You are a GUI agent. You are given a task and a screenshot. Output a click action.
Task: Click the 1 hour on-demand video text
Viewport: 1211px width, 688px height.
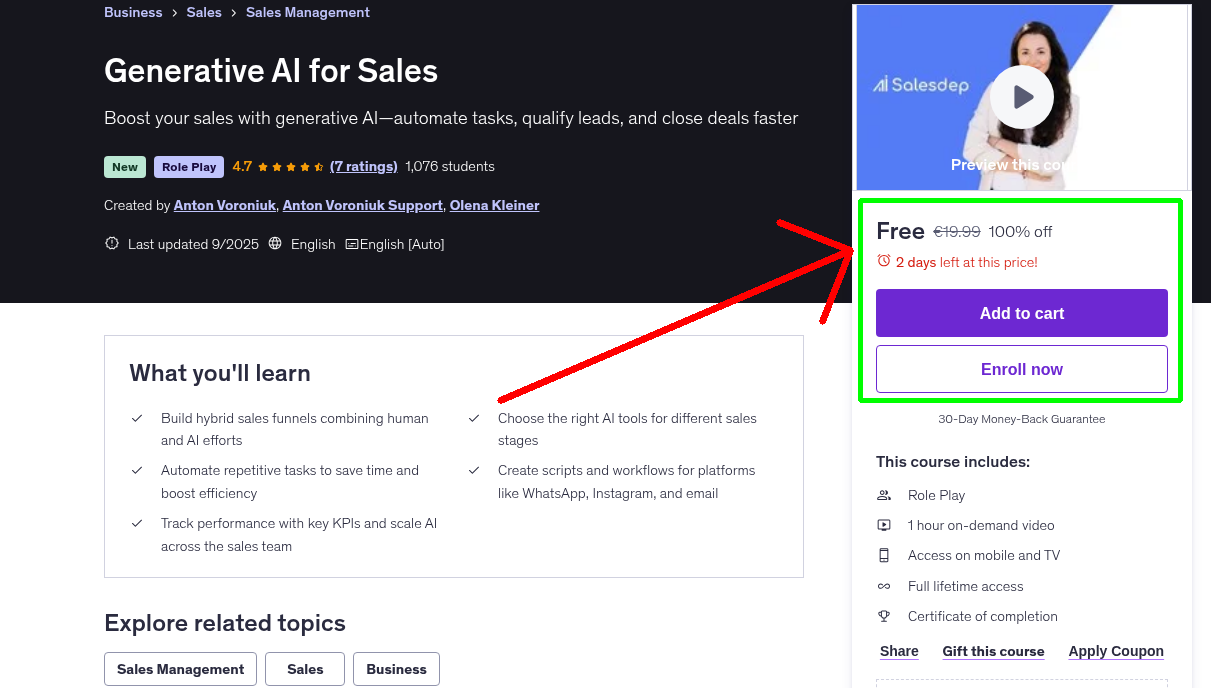tap(981, 525)
